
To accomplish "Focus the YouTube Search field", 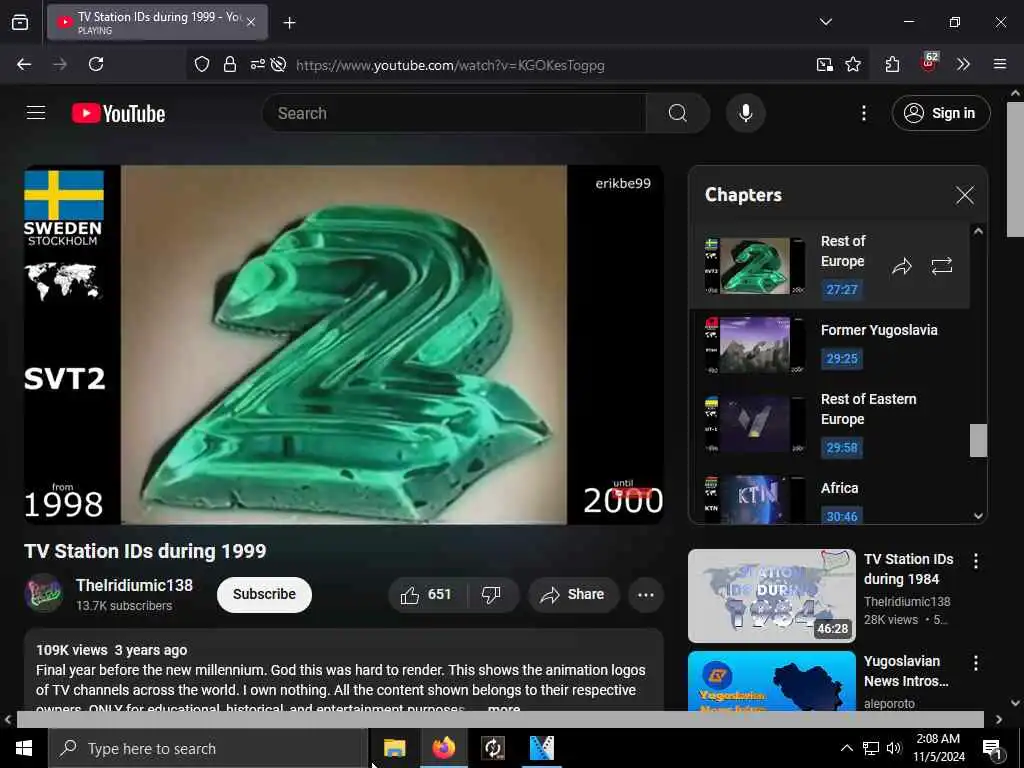I will click(455, 113).
